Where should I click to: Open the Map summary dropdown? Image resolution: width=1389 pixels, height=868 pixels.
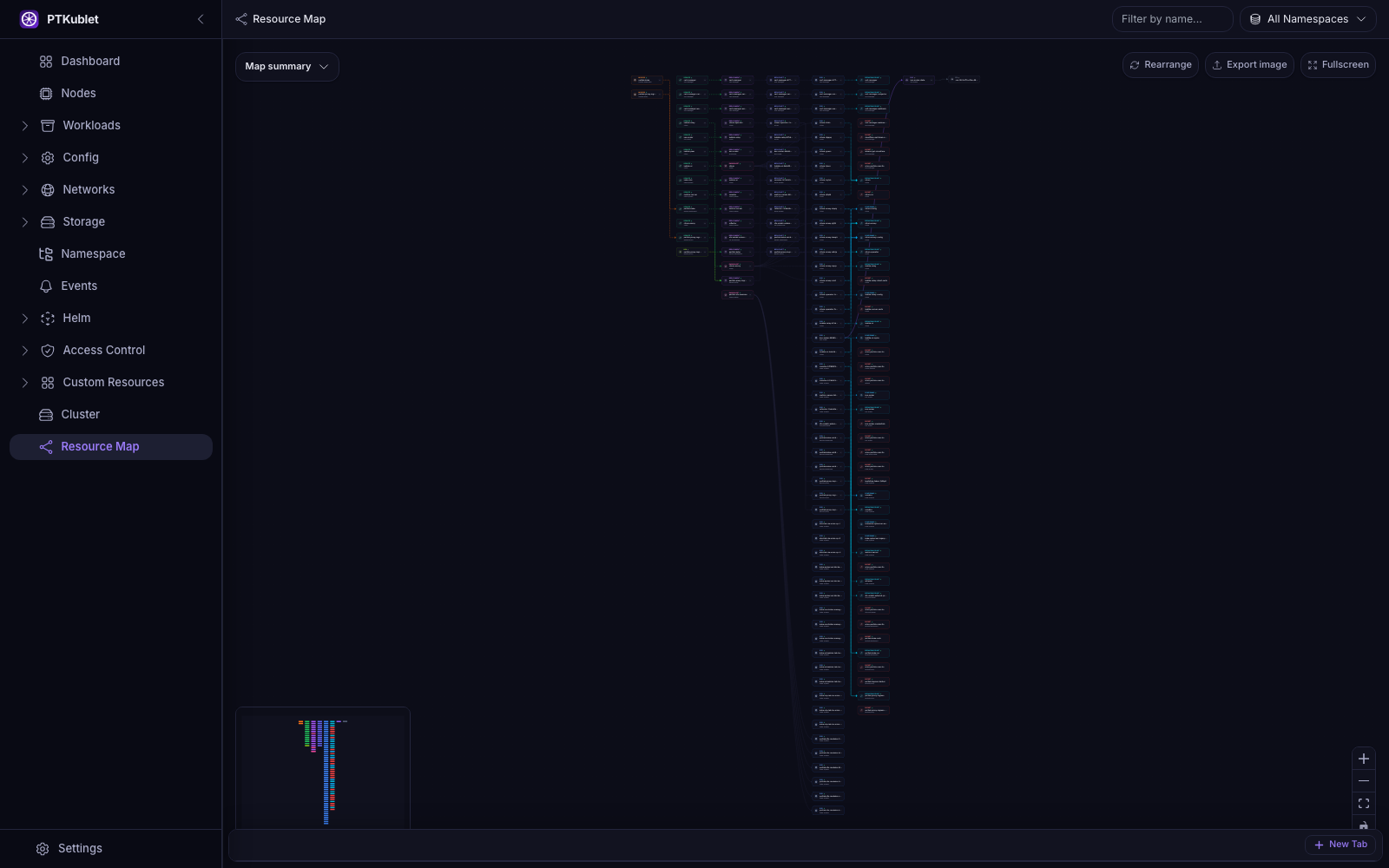(286, 67)
